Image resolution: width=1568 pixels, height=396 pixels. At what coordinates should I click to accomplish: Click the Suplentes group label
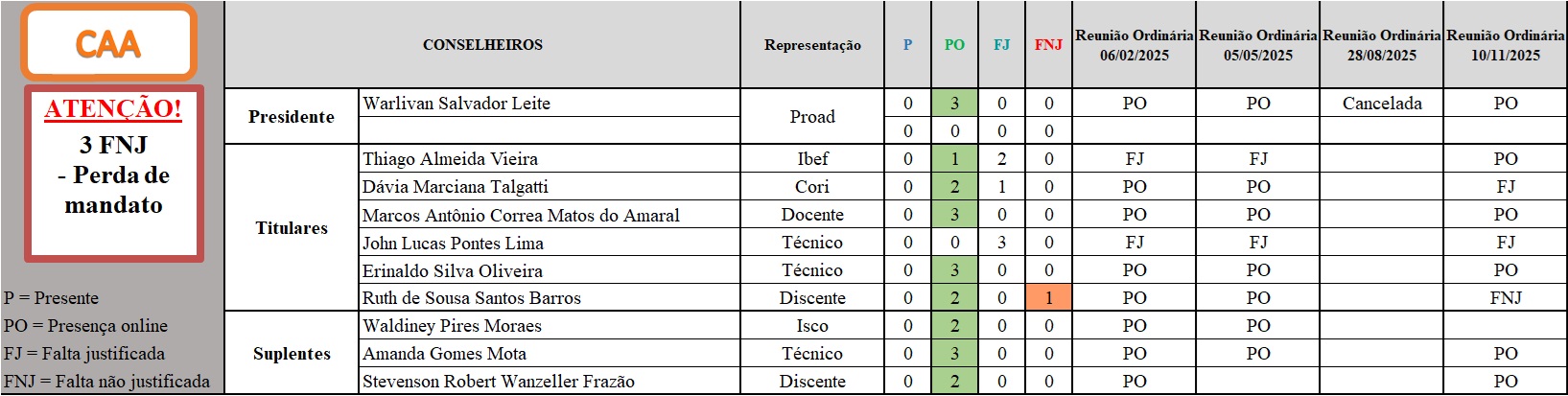[x=292, y=354]
